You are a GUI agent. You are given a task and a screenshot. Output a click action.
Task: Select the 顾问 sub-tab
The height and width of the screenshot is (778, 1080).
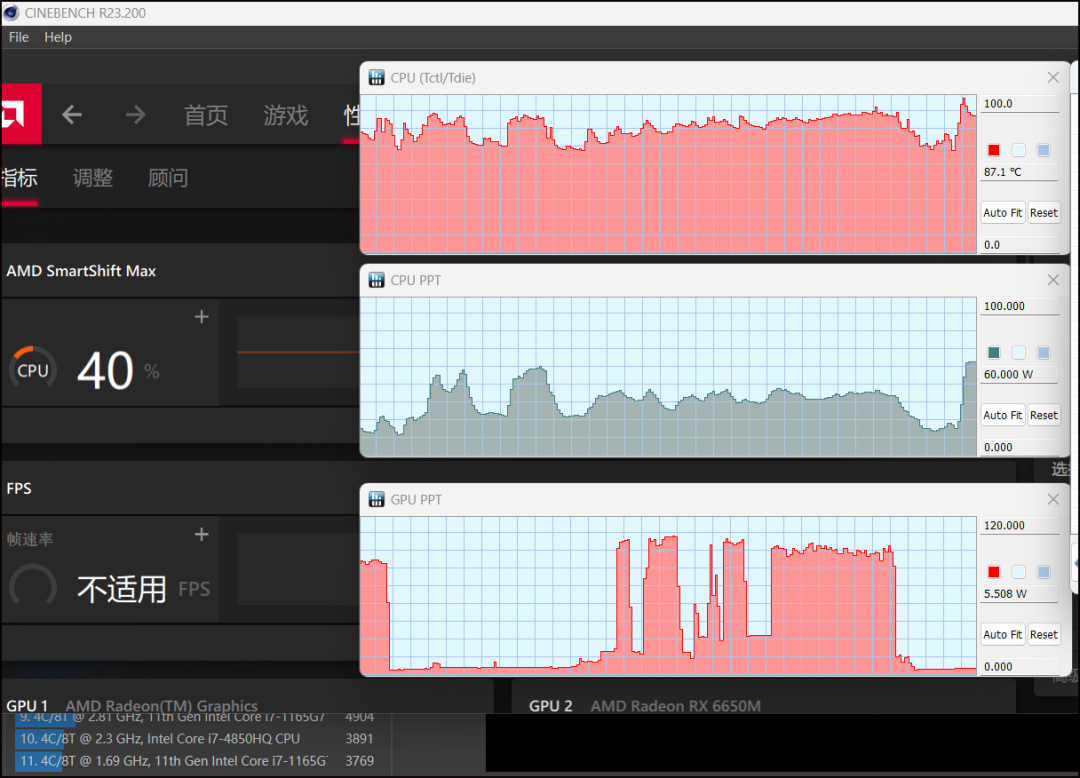point(168,178)
